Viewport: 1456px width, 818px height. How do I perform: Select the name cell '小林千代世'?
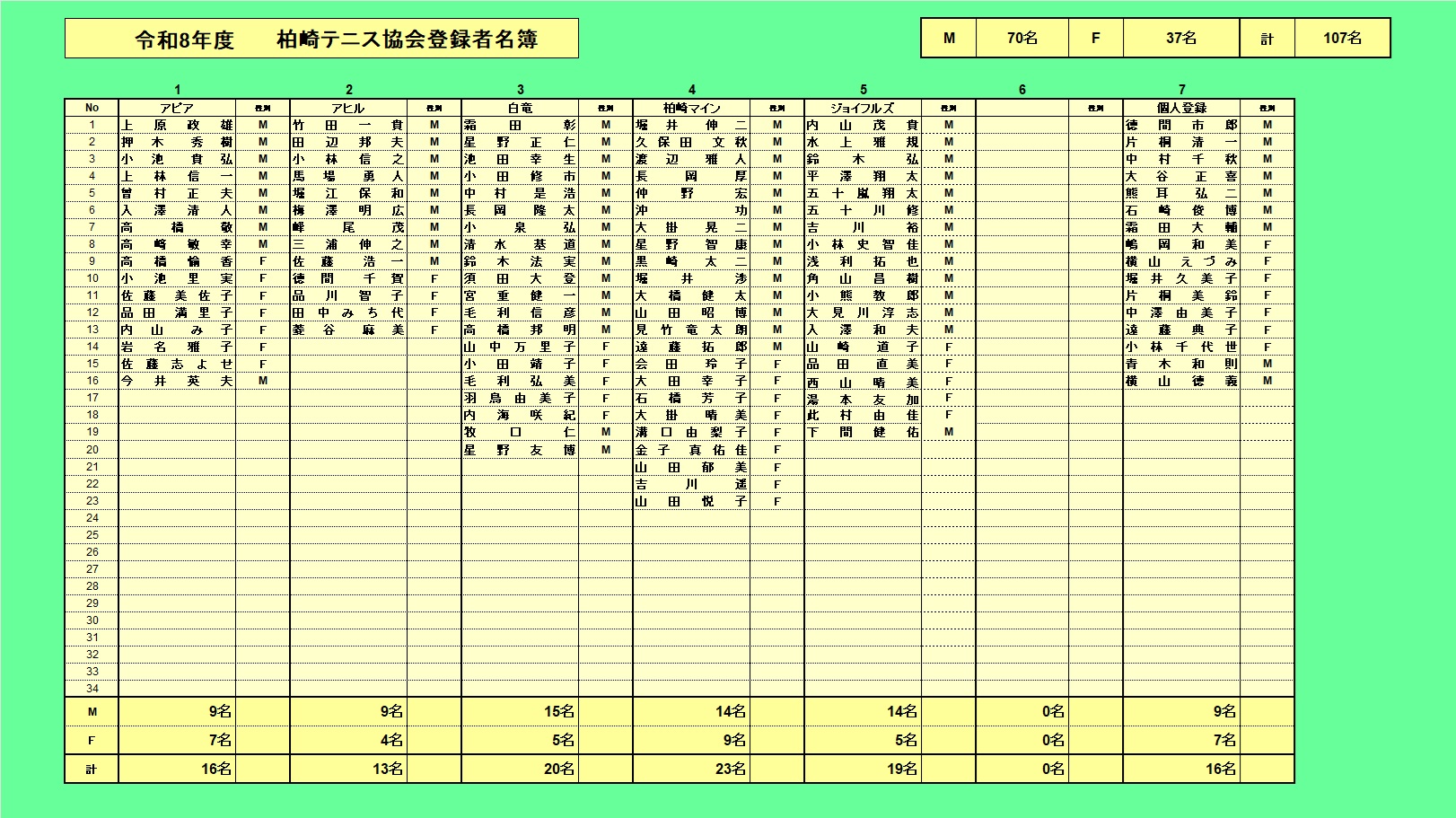point(1181,347)
